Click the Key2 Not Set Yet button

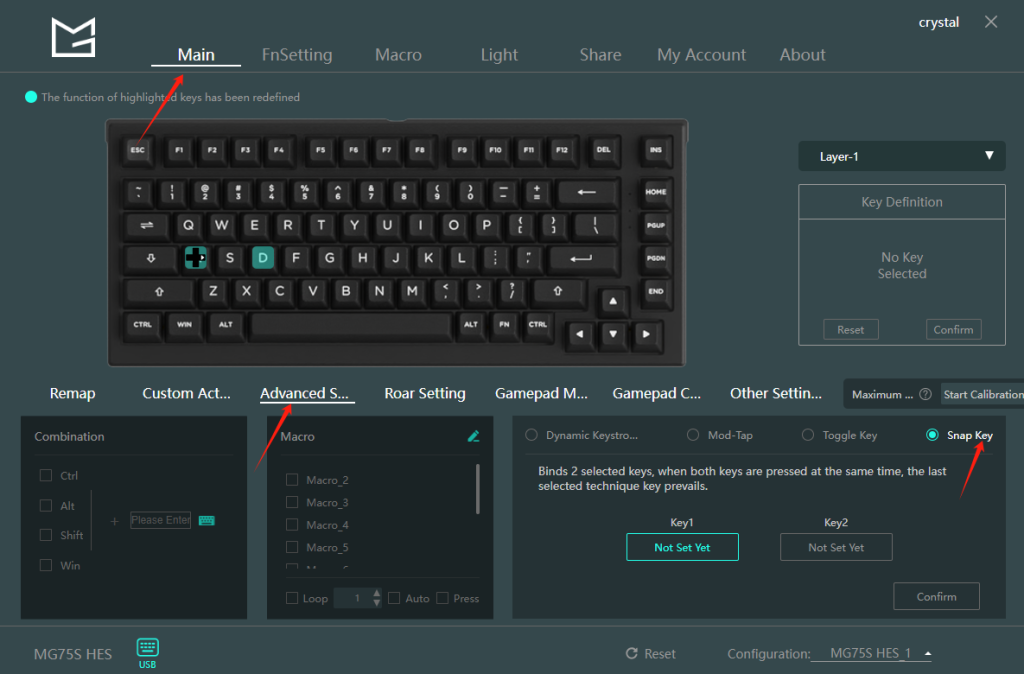coord(836,547)
